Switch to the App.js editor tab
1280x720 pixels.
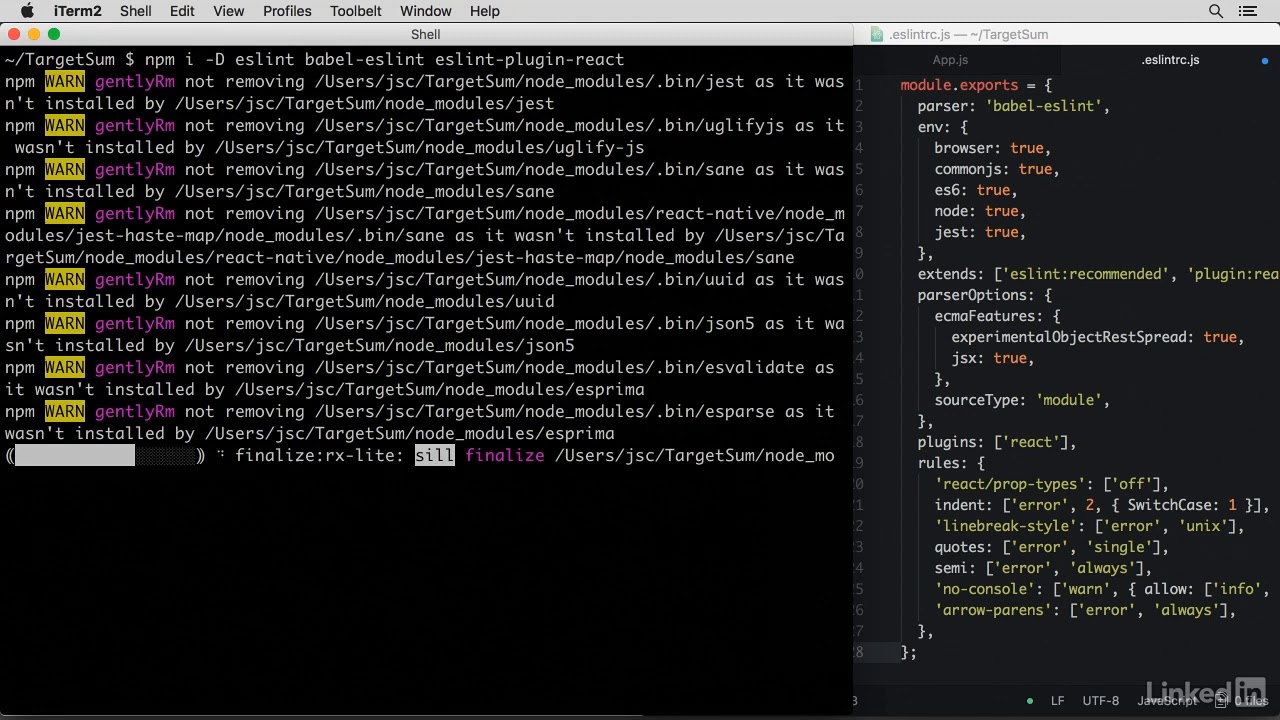950,60
